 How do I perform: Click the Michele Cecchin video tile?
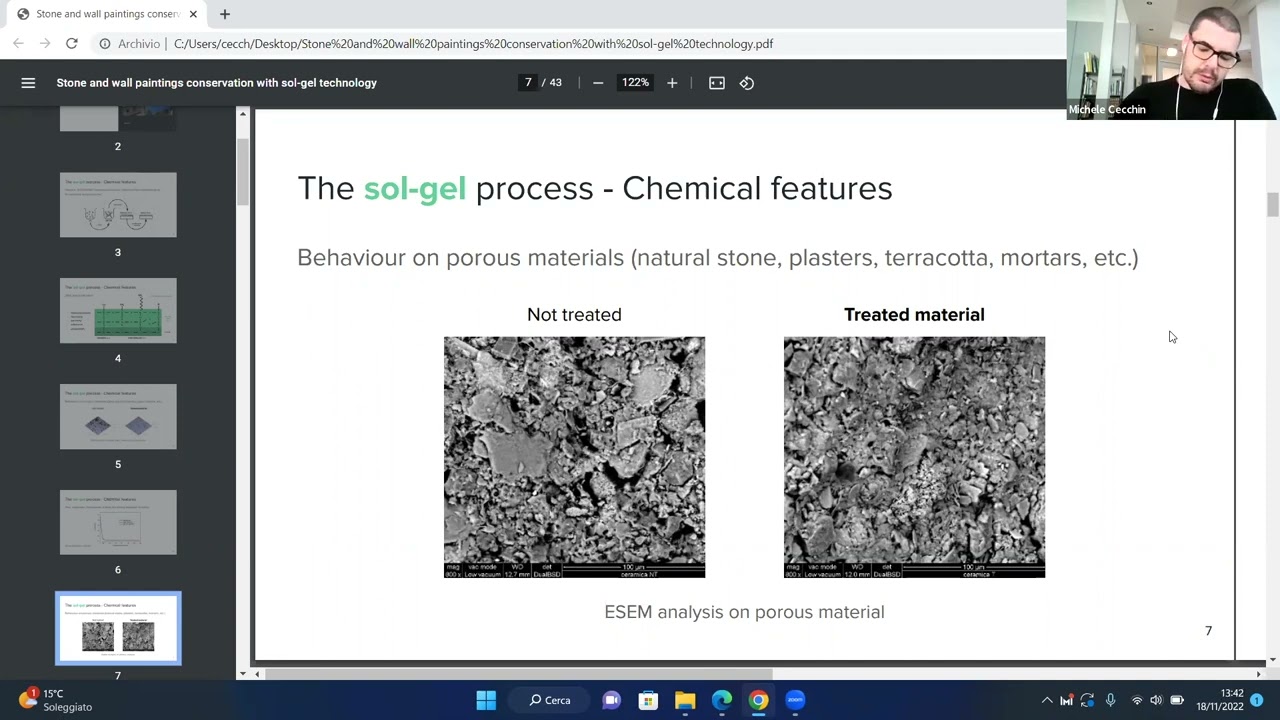1173,60
